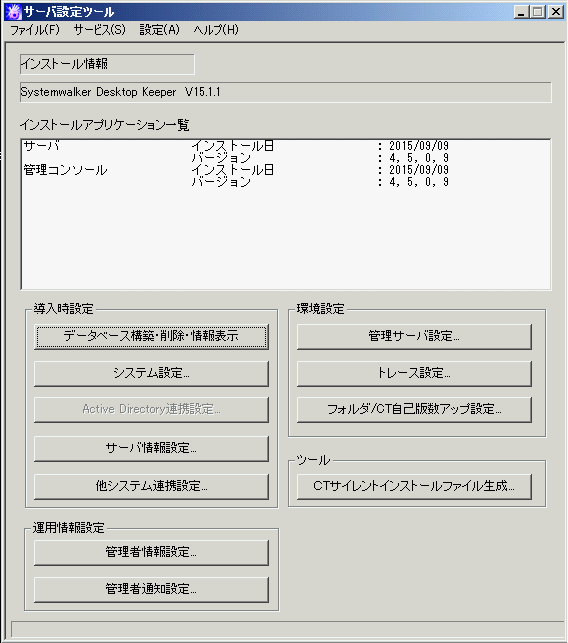Open システム設定... dialog
568x643 pixels.
151,374
